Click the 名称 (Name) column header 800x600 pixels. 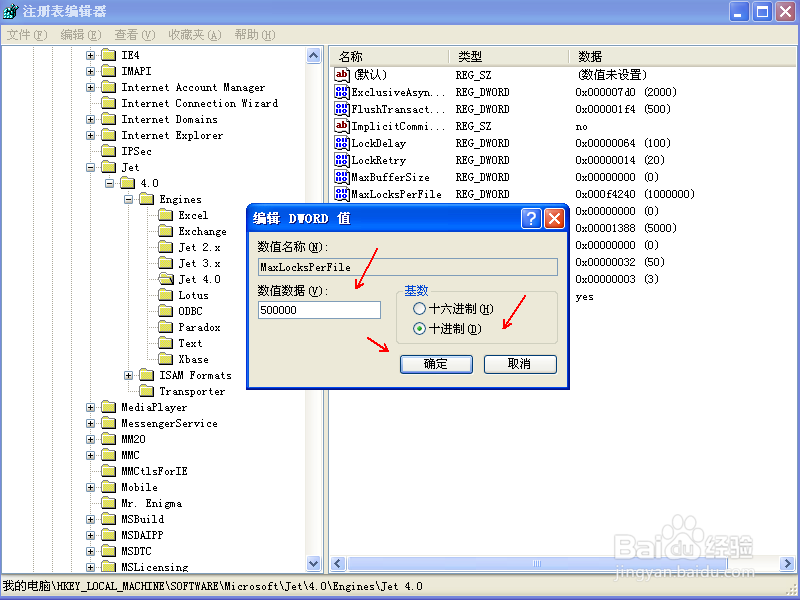point(390,56)
